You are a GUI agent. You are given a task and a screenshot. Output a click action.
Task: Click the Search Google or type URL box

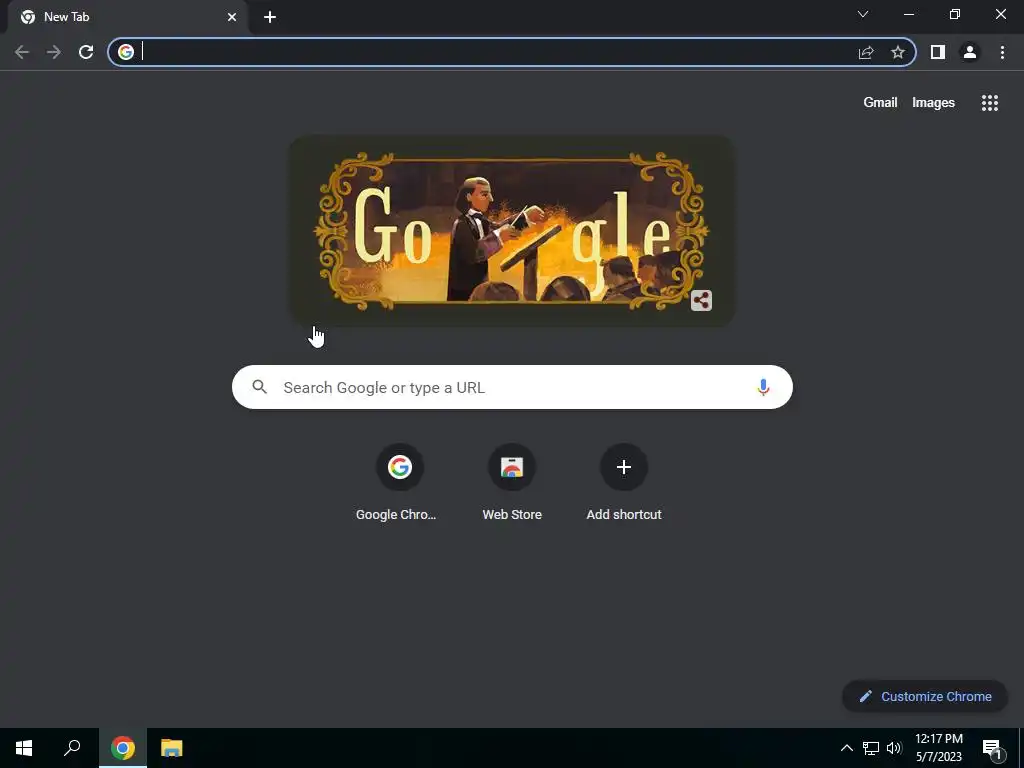512,387
